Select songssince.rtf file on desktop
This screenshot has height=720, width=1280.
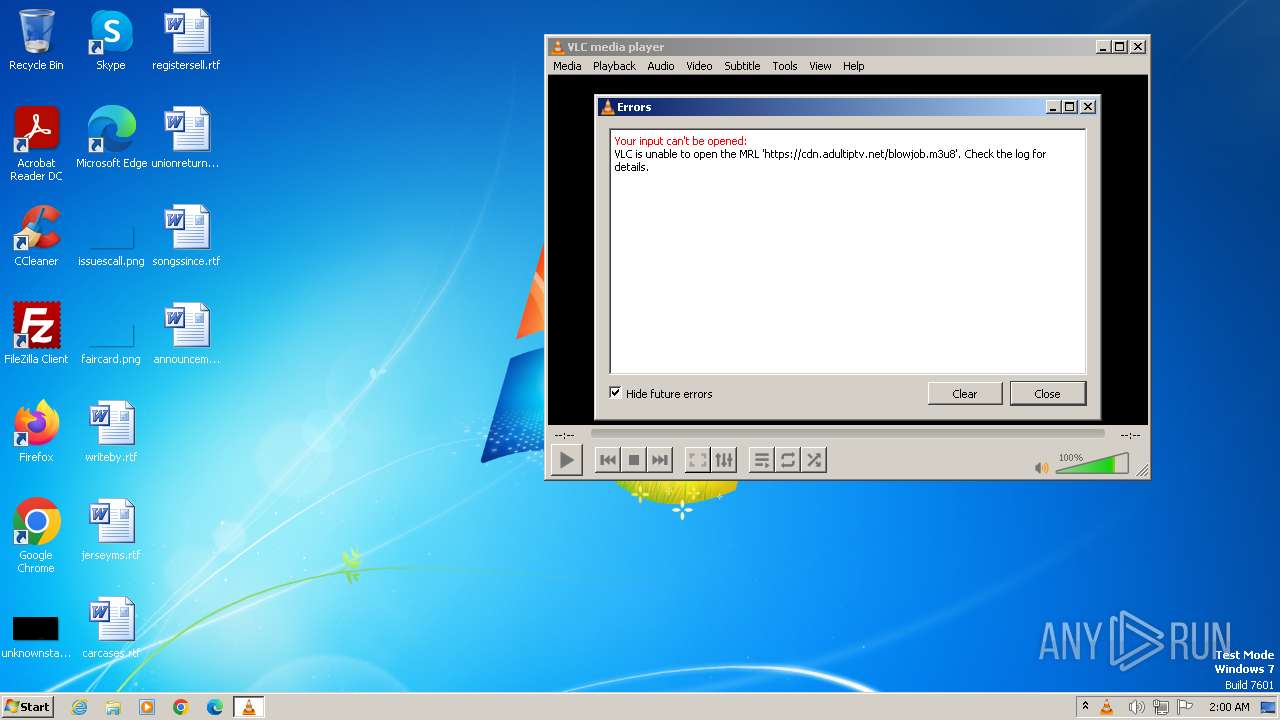click(186, 236)
